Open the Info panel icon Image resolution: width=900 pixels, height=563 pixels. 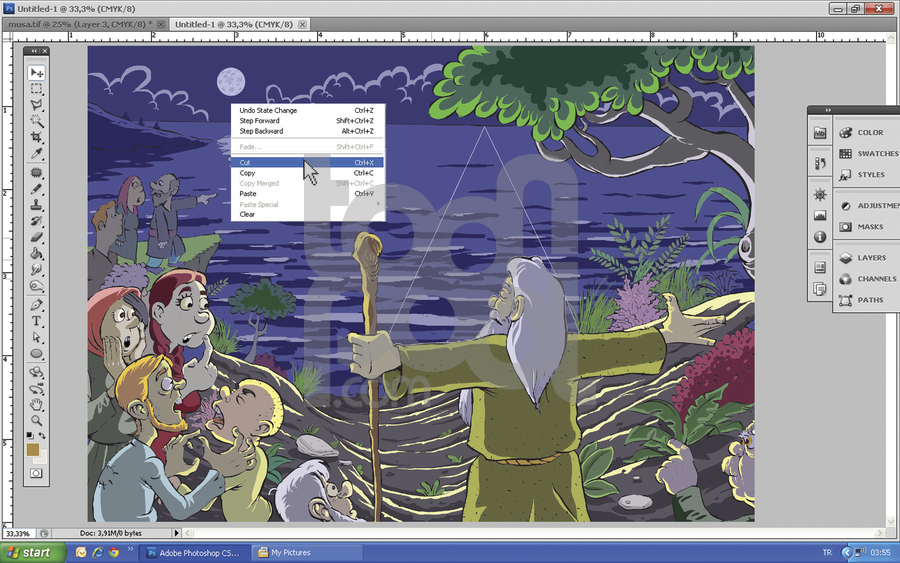tap(820, 236)
